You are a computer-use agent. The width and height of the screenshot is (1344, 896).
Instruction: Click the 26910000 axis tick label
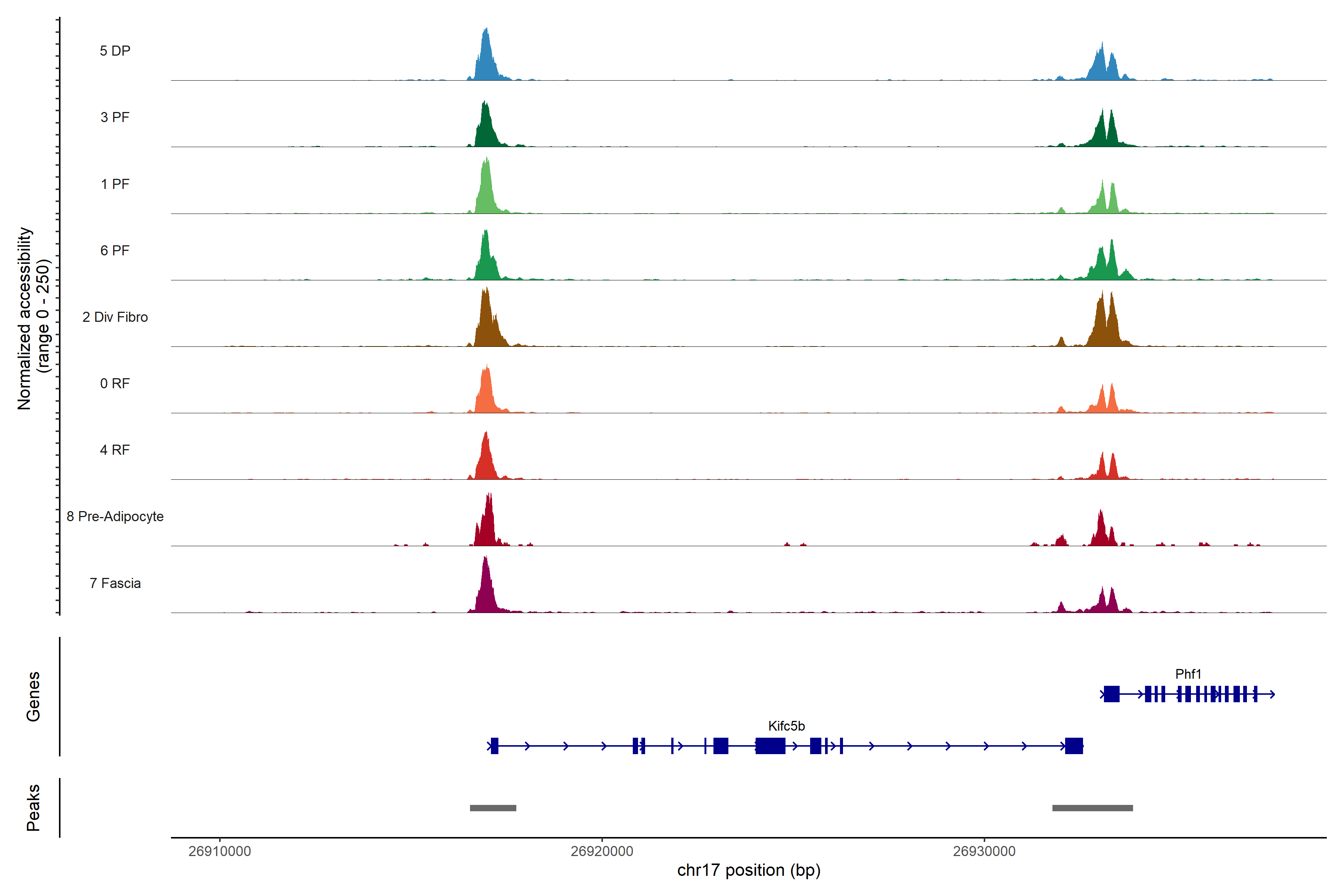click(x=220, y=852)
